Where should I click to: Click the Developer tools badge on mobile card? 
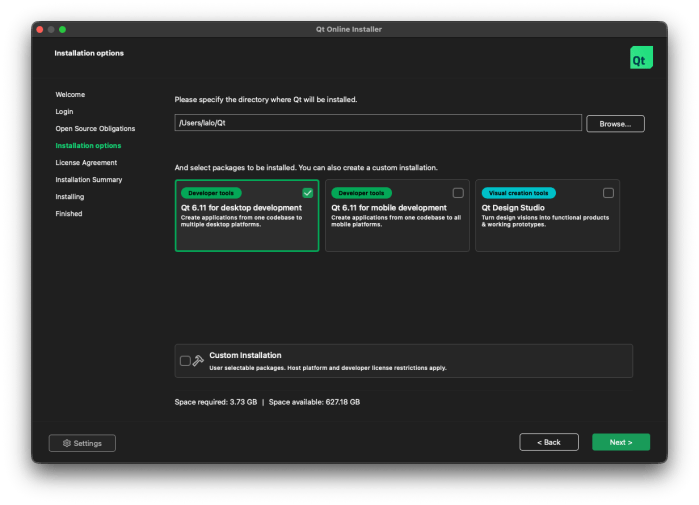[361, 193]
